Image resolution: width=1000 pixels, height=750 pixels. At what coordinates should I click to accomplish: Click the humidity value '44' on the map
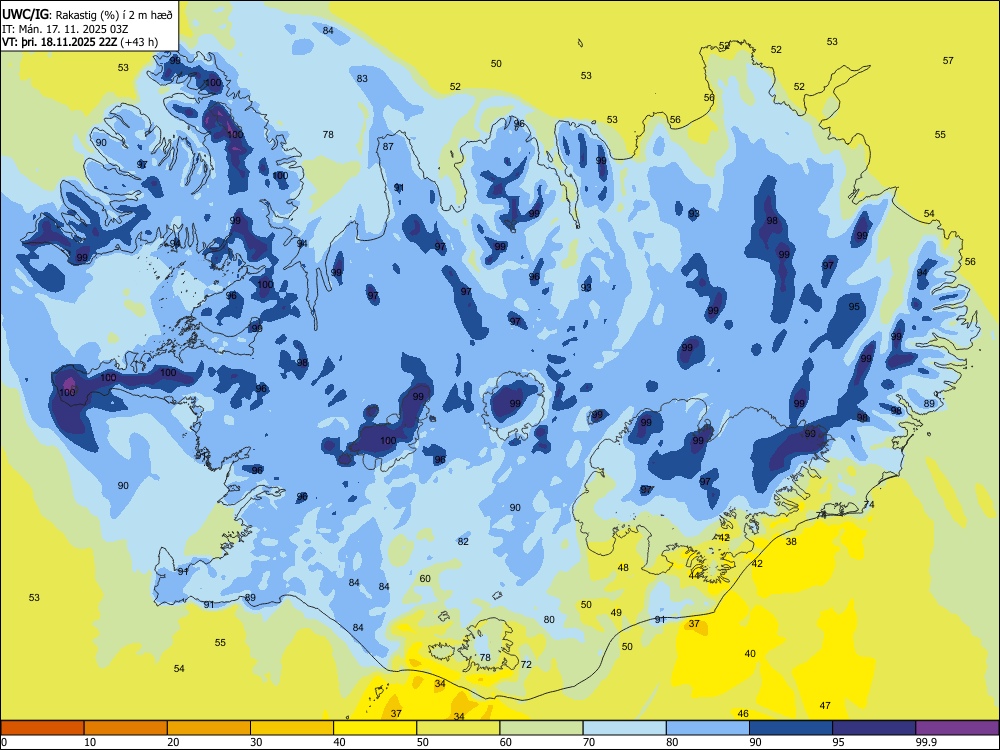click(695, 575)
